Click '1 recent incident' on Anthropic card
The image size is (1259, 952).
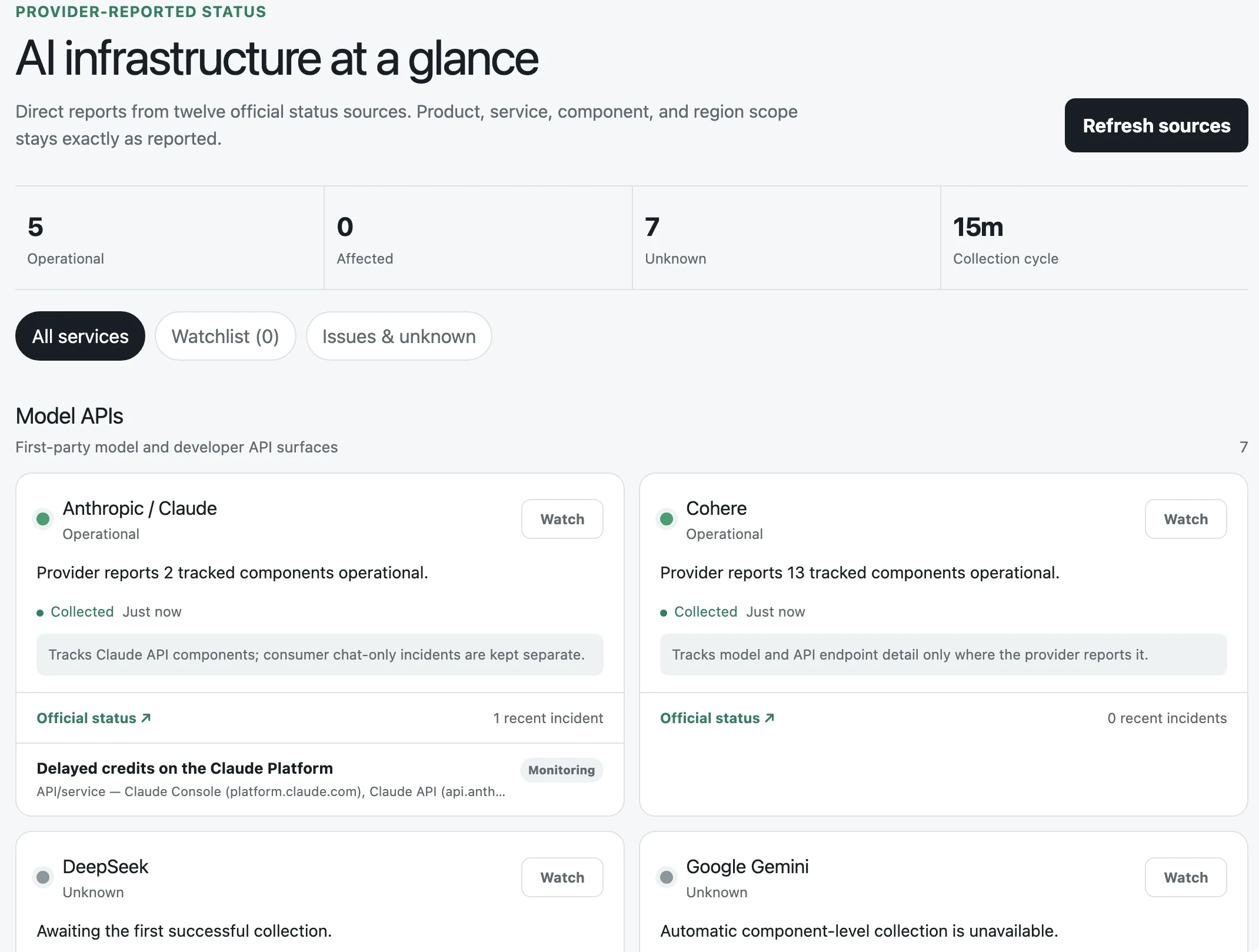(x=548, y=718)
